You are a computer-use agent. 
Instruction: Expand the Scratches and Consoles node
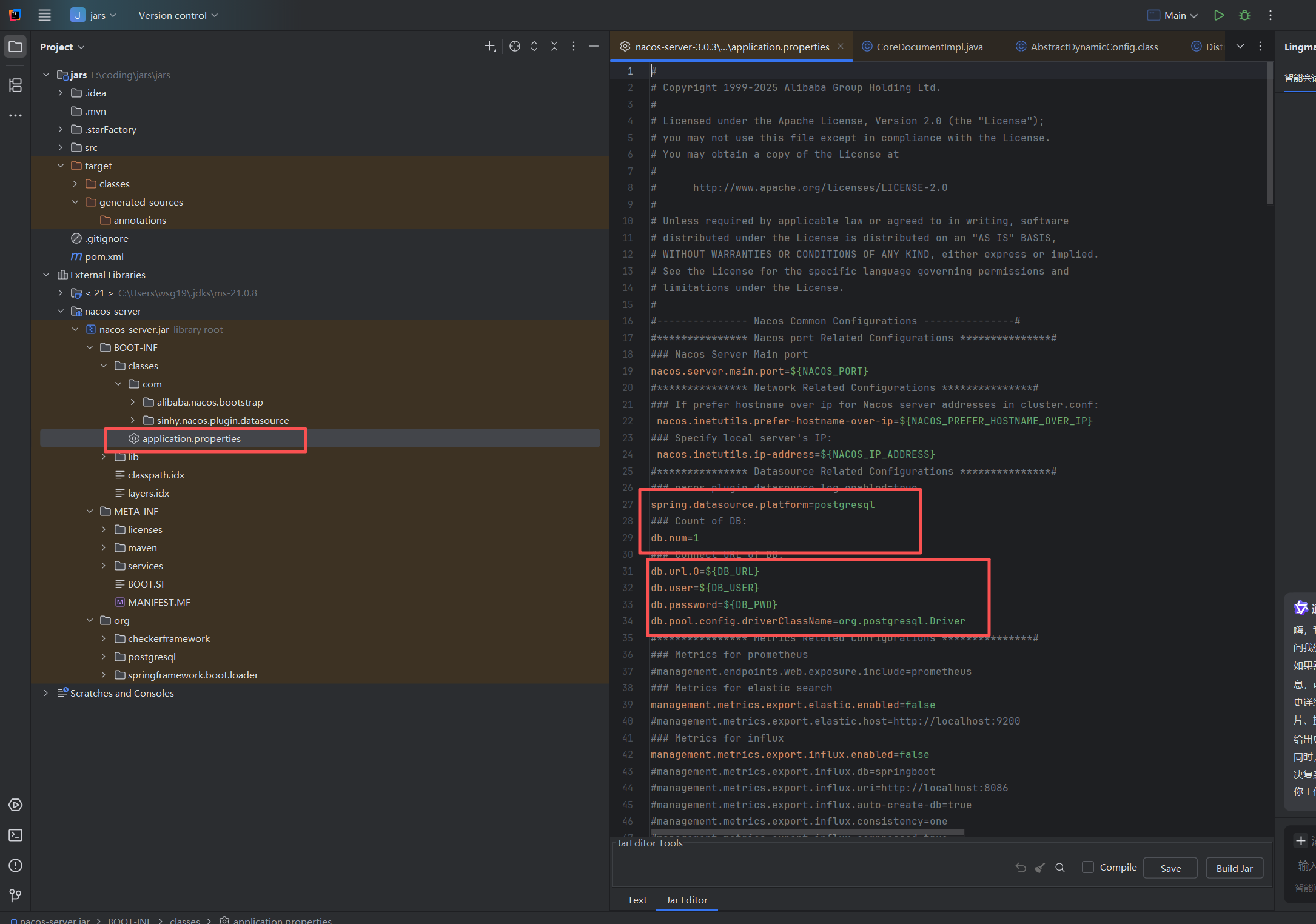coord(46,693)
